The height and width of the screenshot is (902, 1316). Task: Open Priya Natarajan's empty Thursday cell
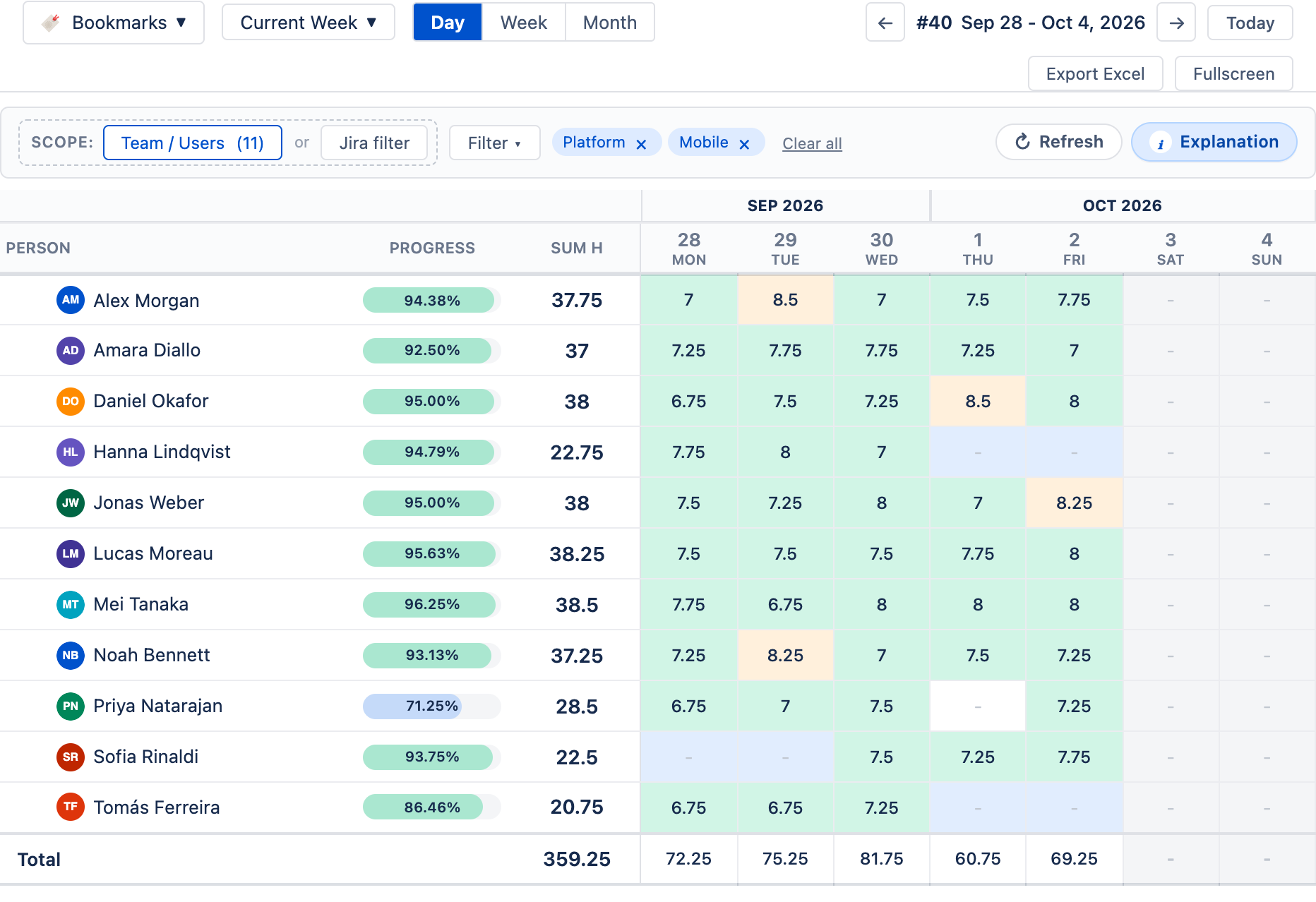978,706
